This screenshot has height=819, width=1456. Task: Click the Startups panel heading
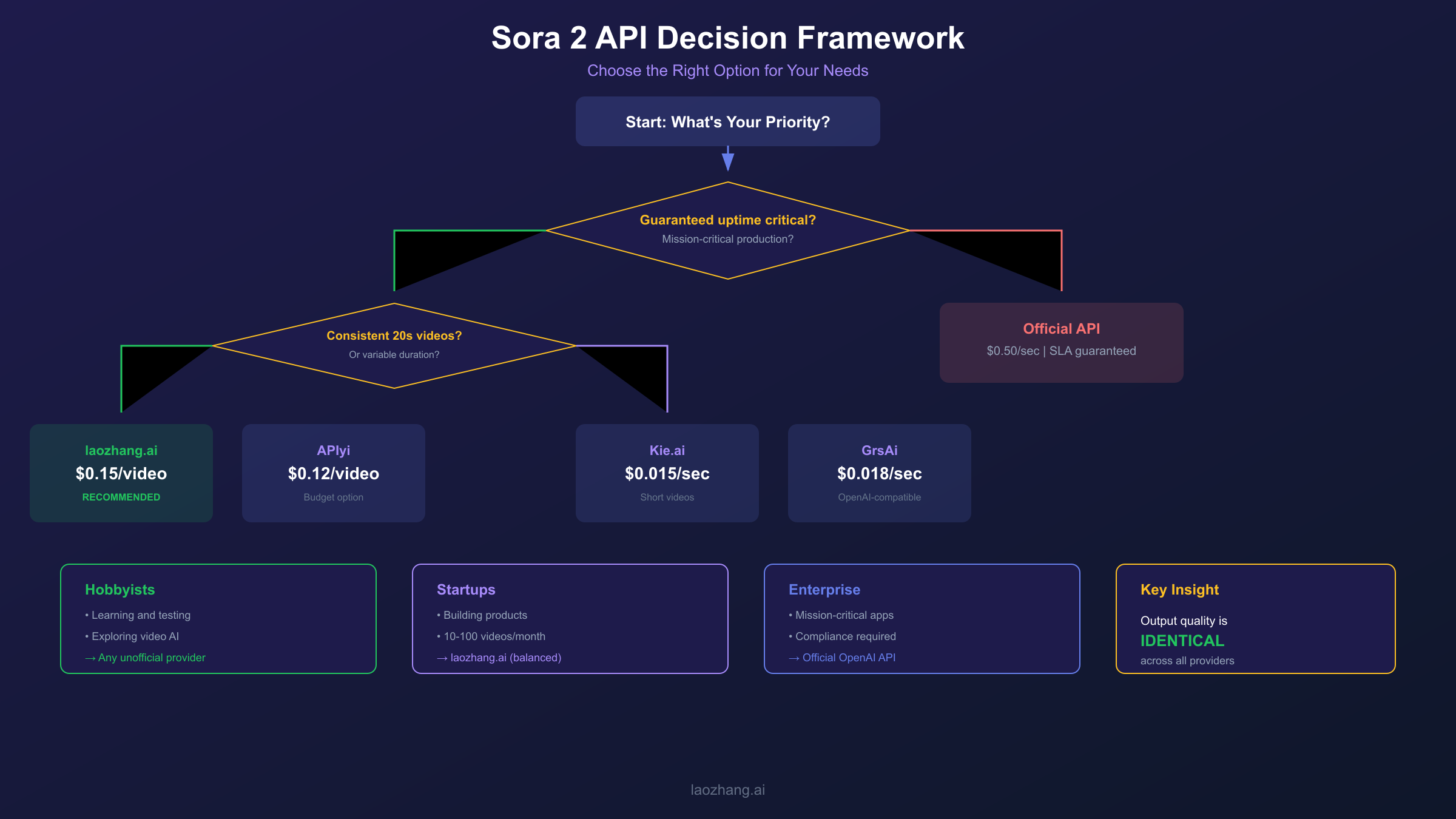[466, 590]
